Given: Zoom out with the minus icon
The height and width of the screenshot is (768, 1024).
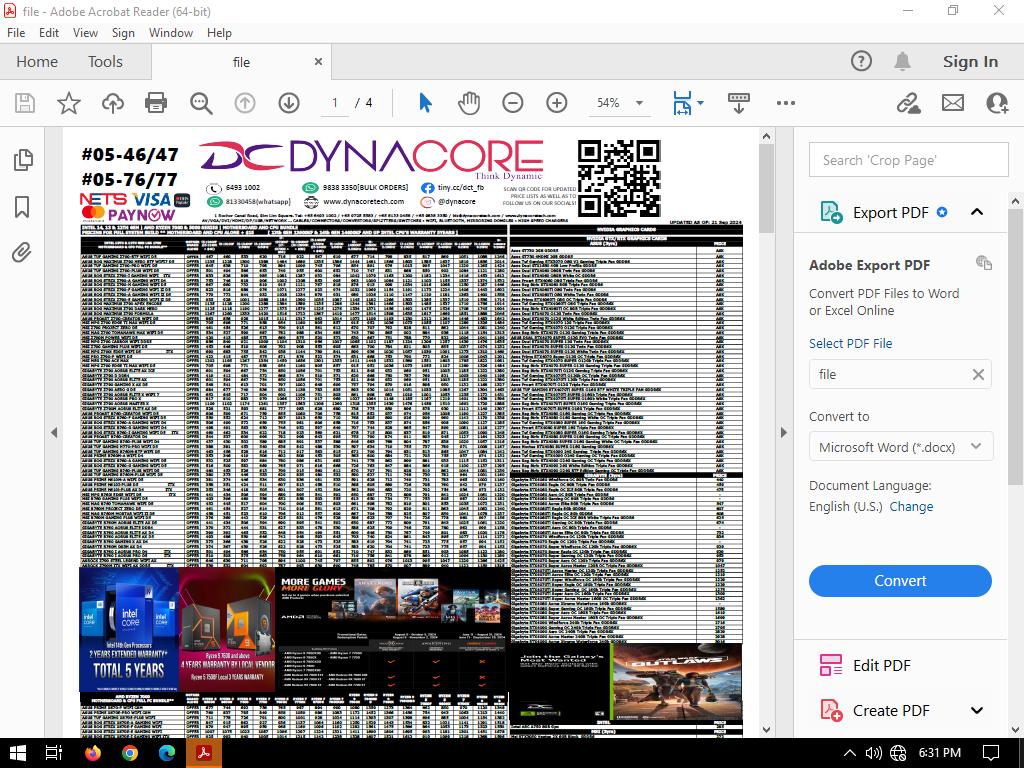Looking at the screenshot, I should 513,103.
